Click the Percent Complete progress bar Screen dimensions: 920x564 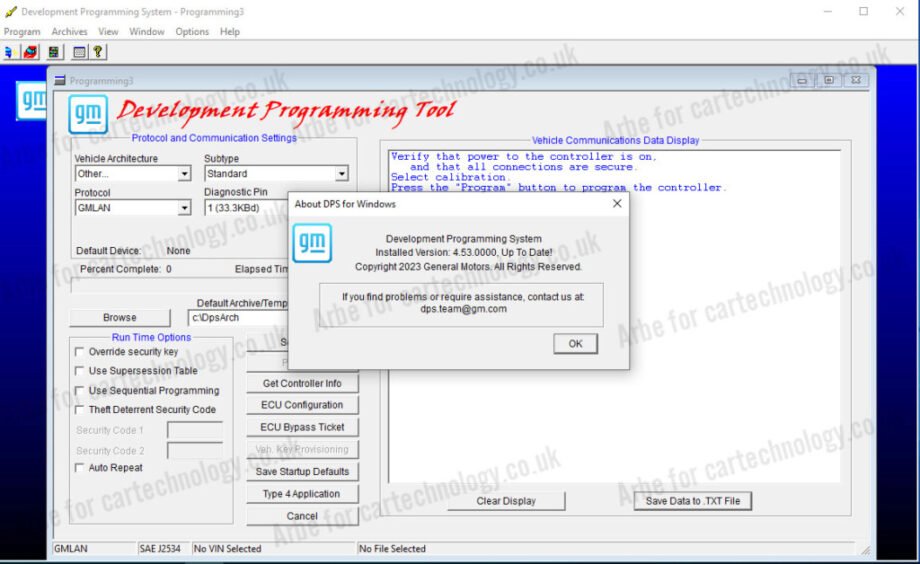179,286
